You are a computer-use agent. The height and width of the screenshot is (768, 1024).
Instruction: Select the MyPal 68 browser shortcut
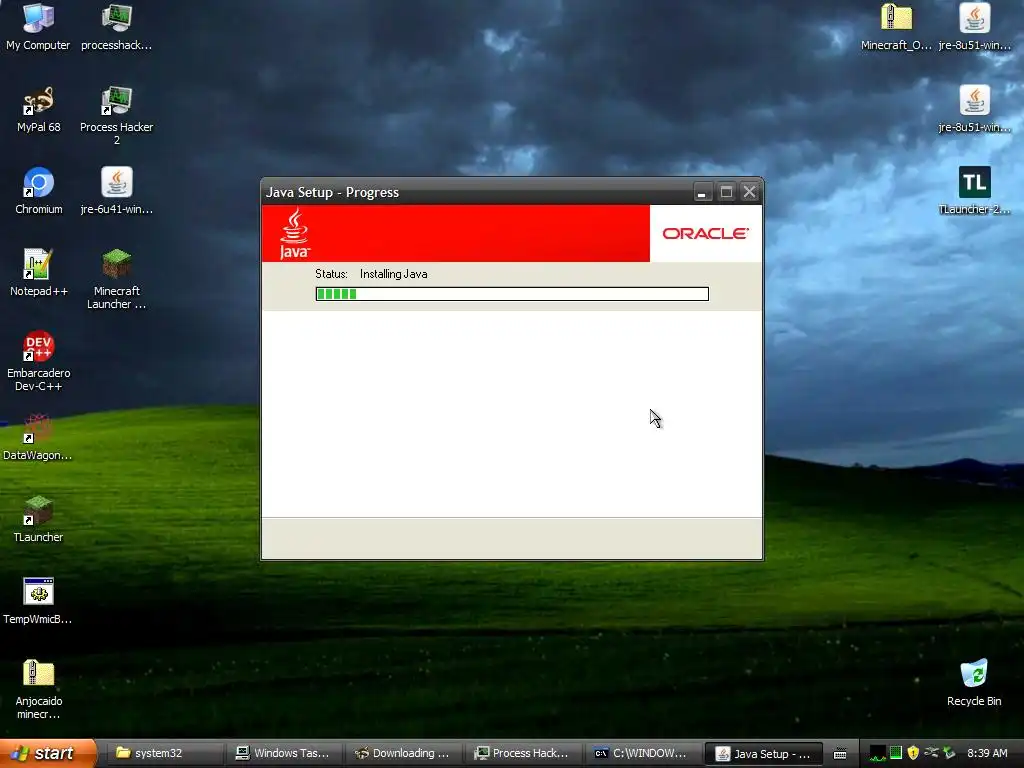point(39,108)
